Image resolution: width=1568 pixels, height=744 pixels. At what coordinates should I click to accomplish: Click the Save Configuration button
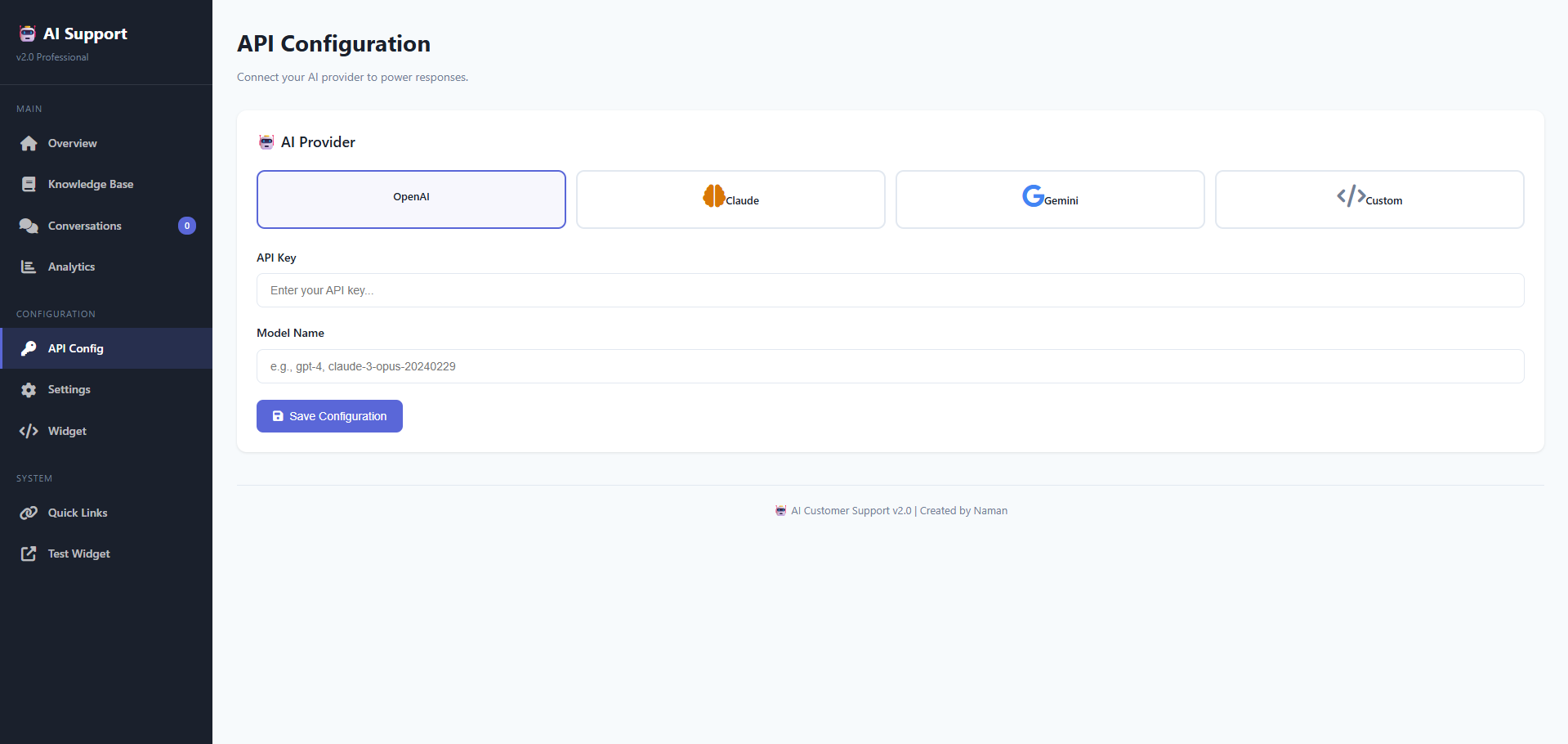click(329, 416)
